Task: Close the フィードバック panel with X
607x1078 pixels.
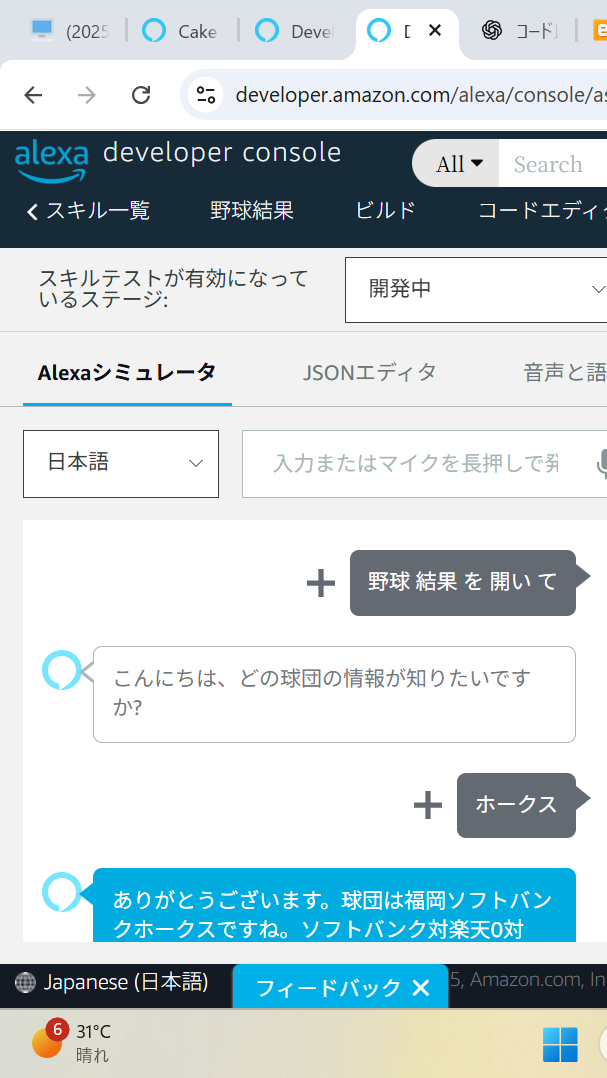Action: coord(421,988)
